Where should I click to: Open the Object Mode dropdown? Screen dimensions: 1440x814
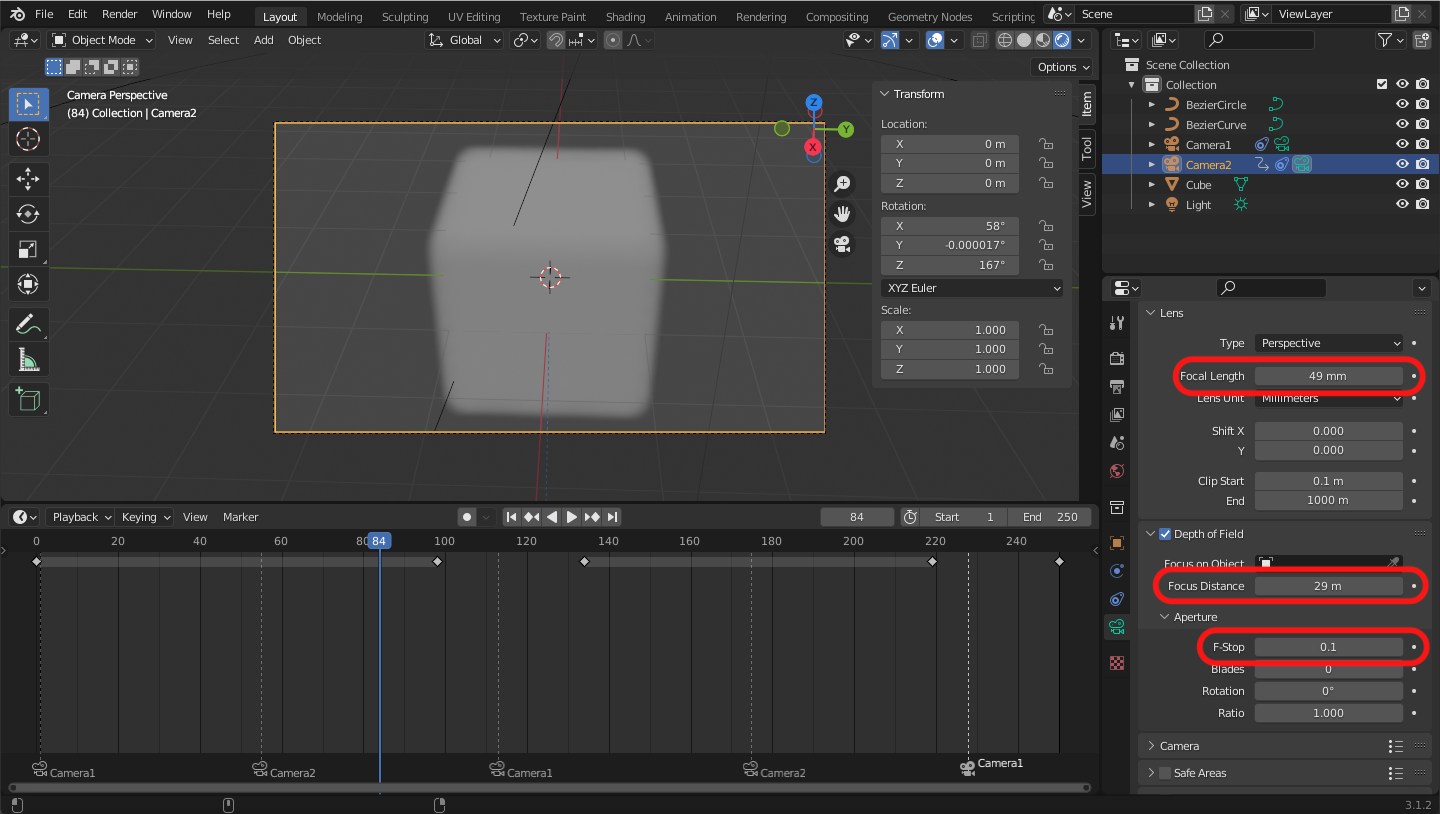(x=102, y=40)
